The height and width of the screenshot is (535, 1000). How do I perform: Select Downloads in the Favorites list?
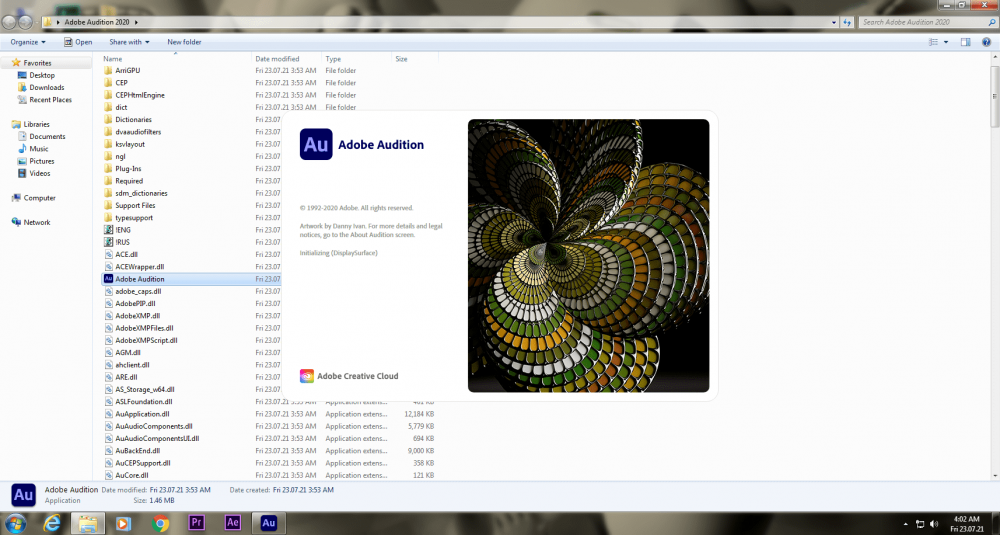point(46,87)
